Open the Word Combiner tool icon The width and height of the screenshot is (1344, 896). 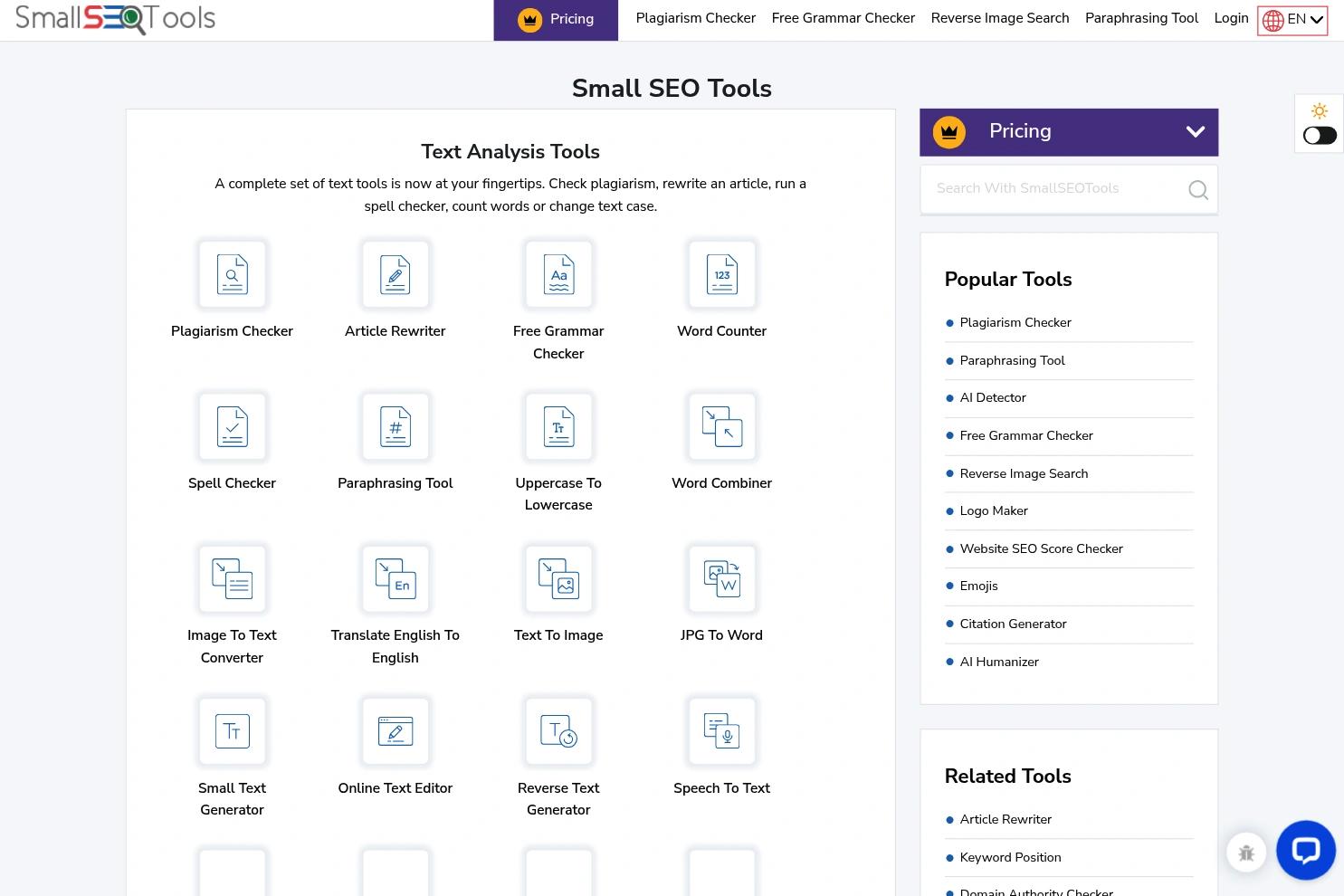[x=722, y=426]
